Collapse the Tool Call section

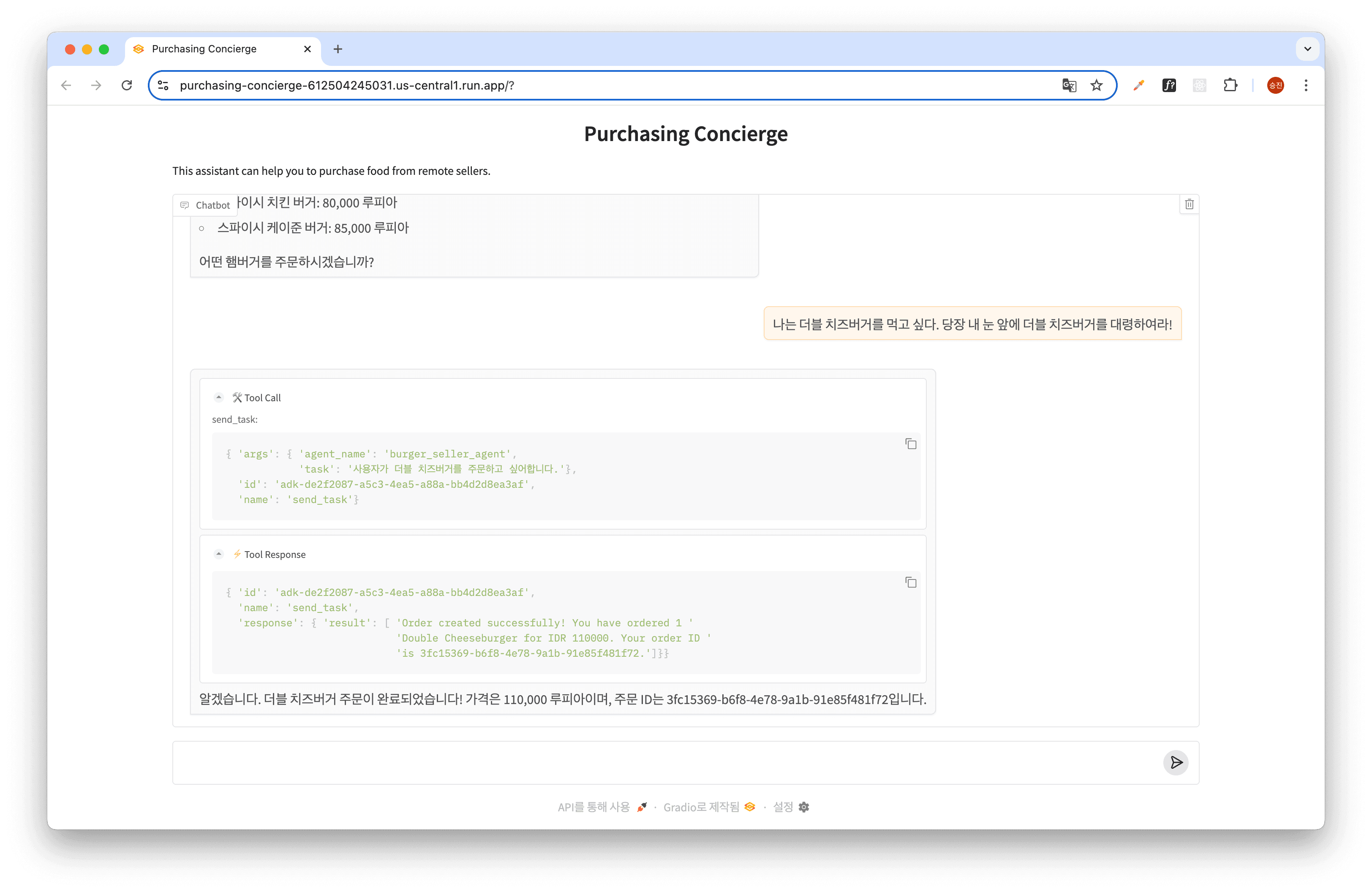pyautogui.click(x=218, y=397)
